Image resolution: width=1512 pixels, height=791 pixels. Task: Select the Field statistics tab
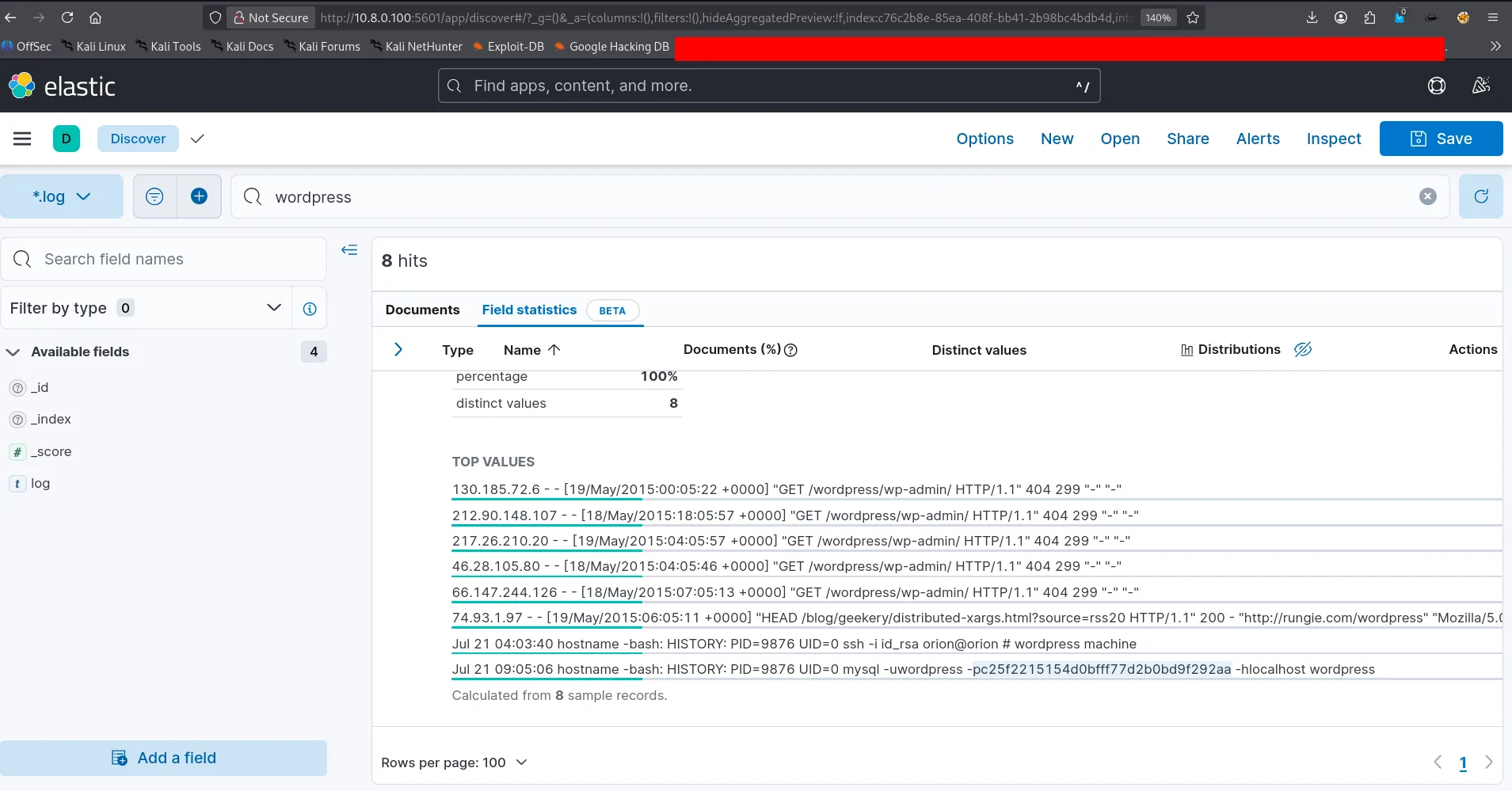pos(529,310)
